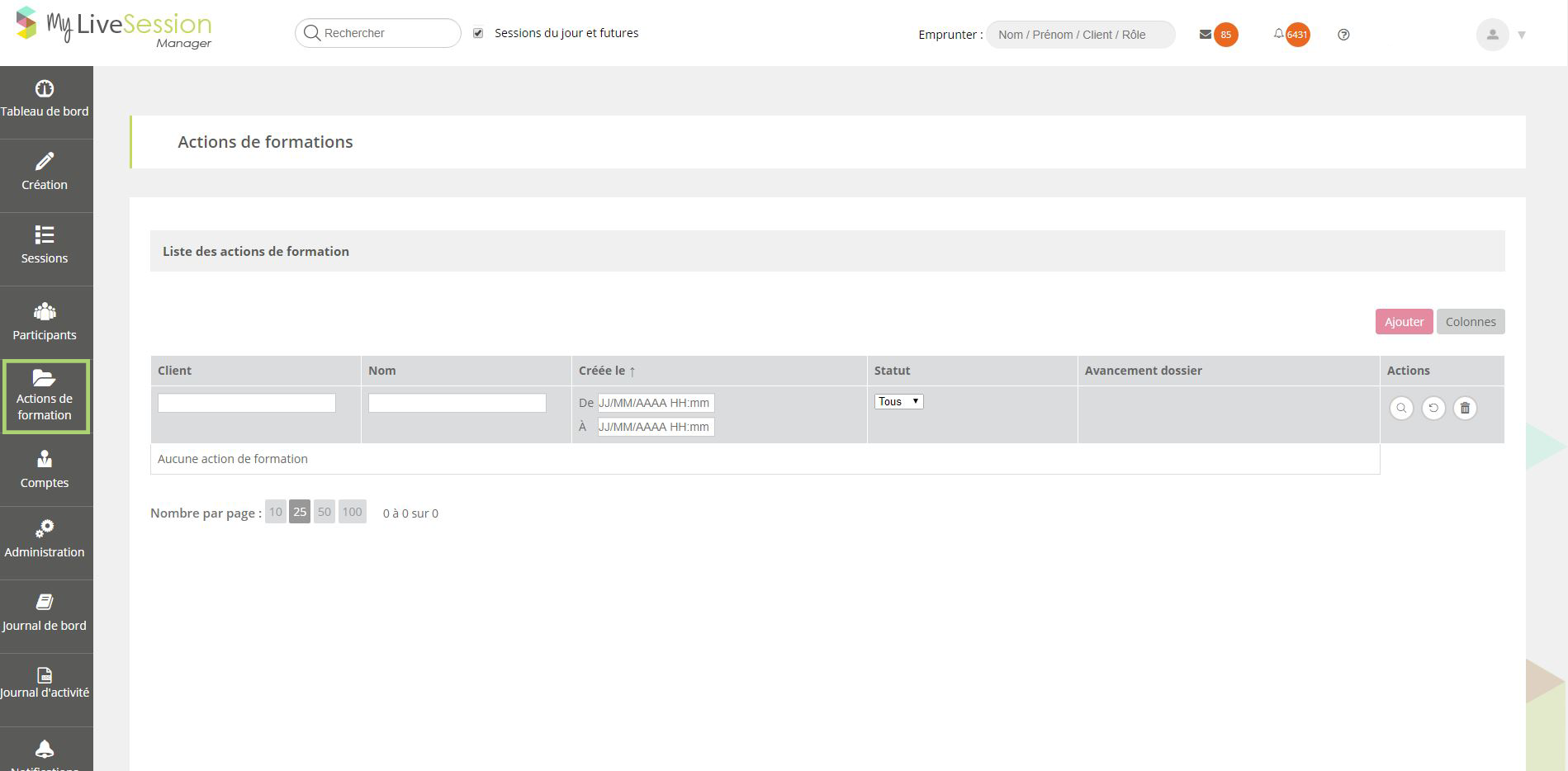Click Liste des actions de formation heading
This screenshot has width=1568, height=771.
256,251
